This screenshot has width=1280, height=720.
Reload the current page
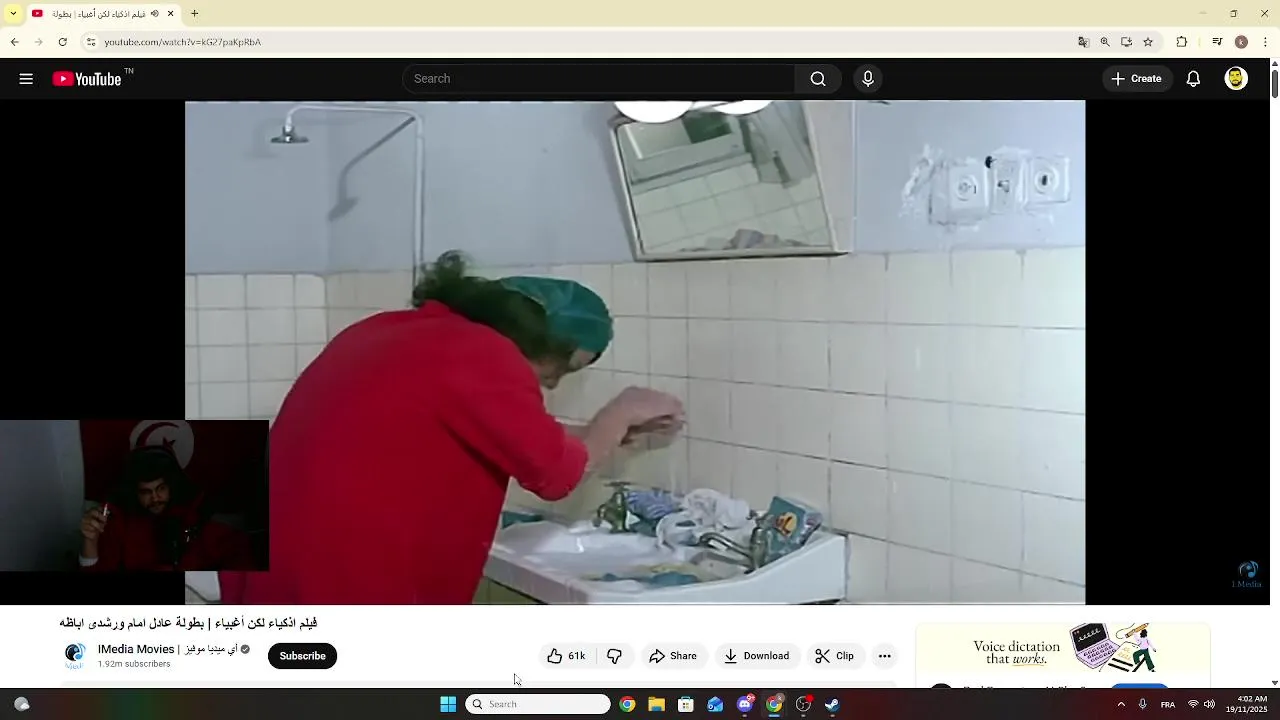(x=62, y=42)
